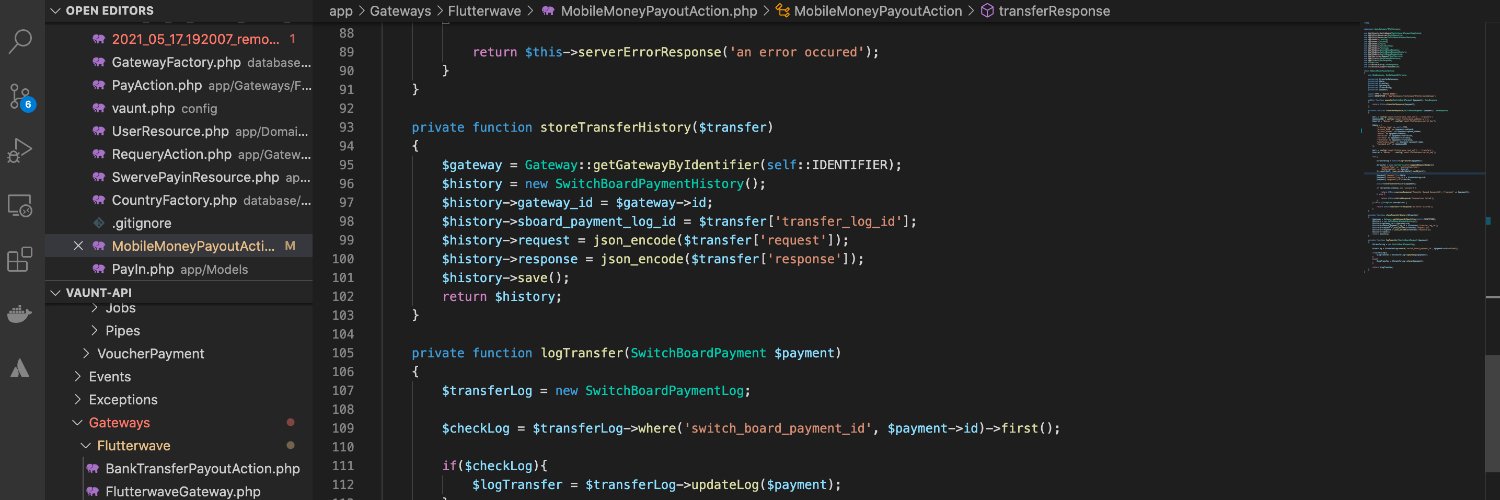Open the Azure view in activity bar
Viewport: 1500px width, 500px height.
(x=21, y=368)
